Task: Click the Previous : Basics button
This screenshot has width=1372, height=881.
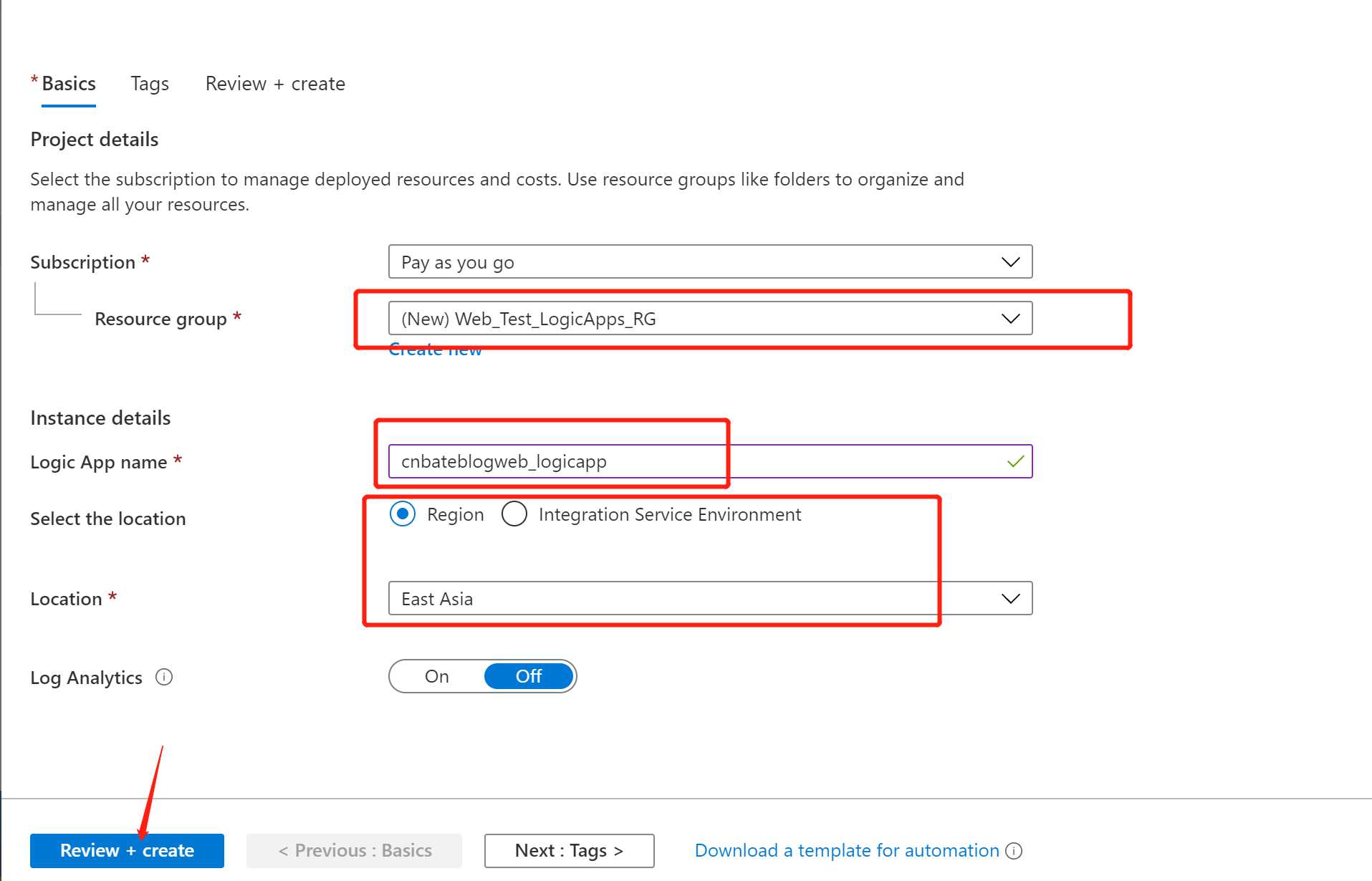Action: point(354,851)
